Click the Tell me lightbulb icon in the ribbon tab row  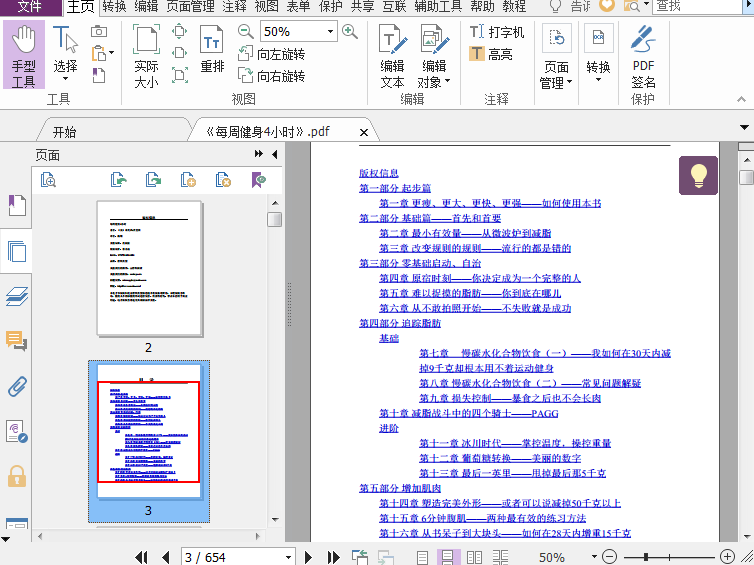(555, 6)
